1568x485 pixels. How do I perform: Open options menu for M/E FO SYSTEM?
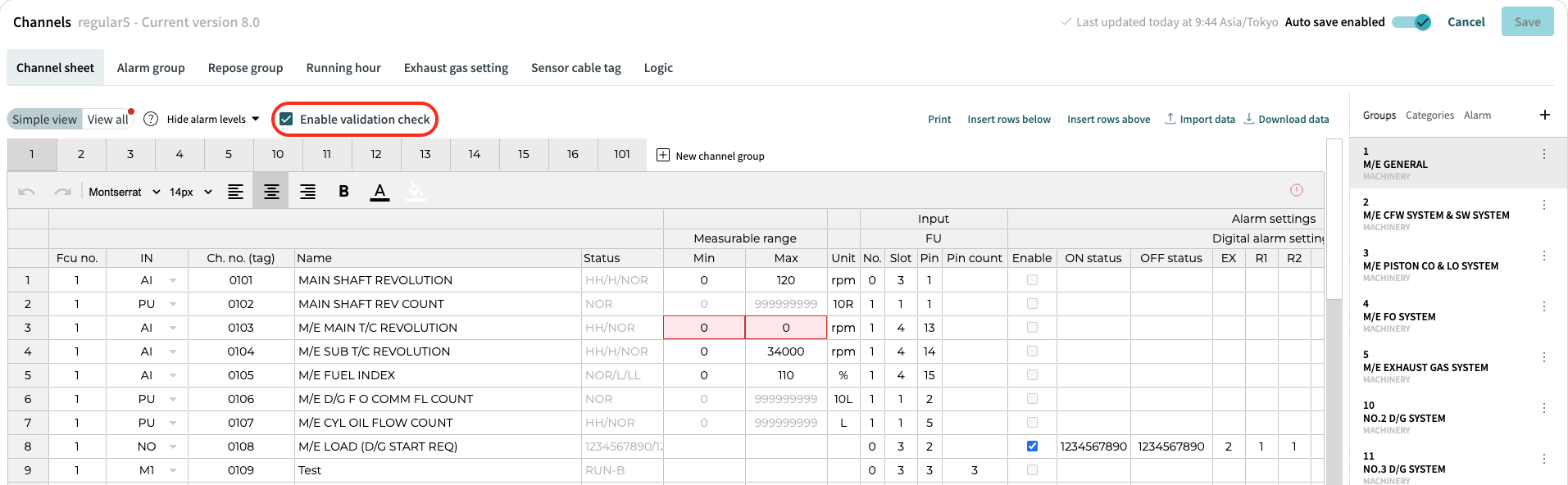pyautogui.click(x=1543, y=306)
